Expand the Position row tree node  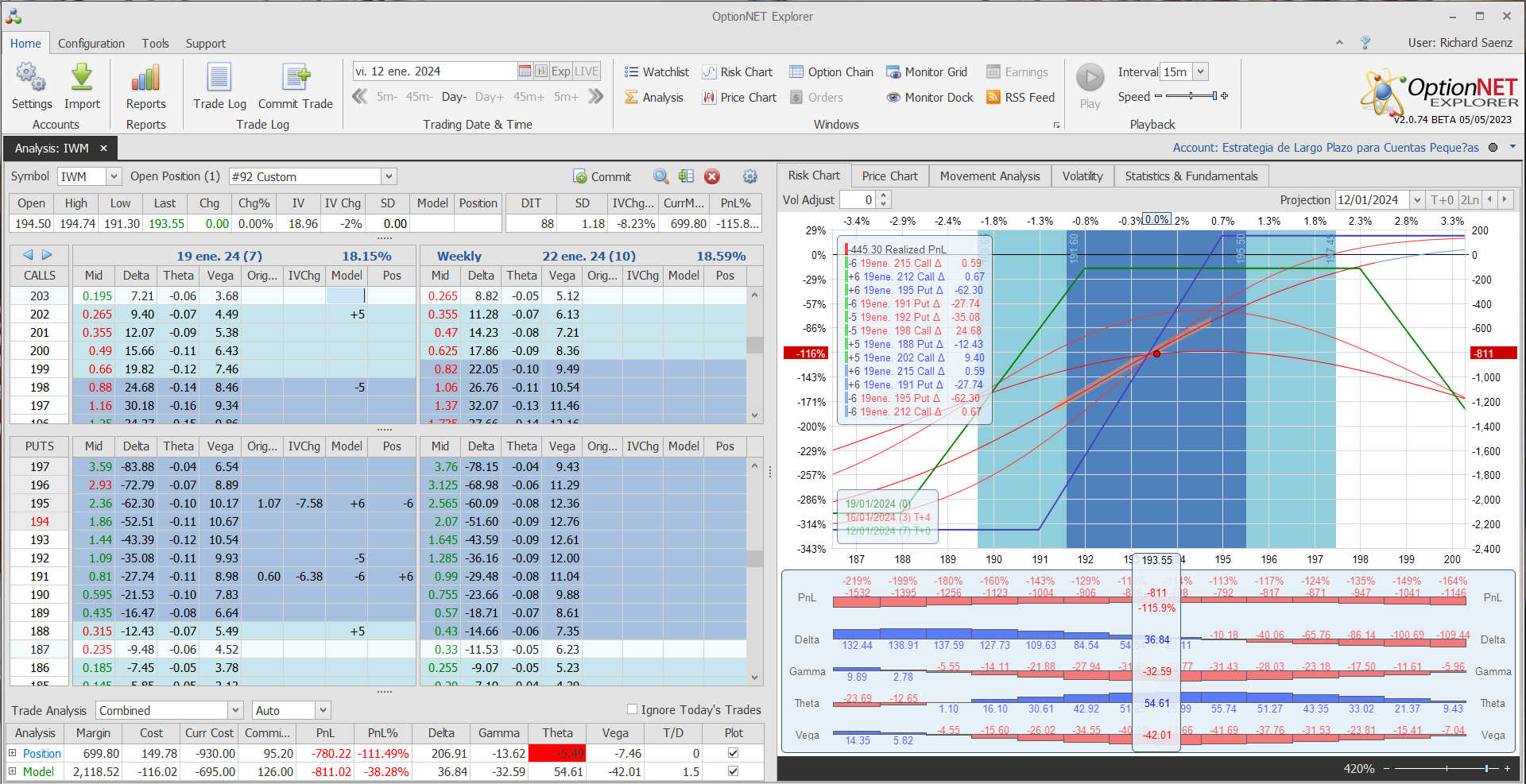click(13, 753)
